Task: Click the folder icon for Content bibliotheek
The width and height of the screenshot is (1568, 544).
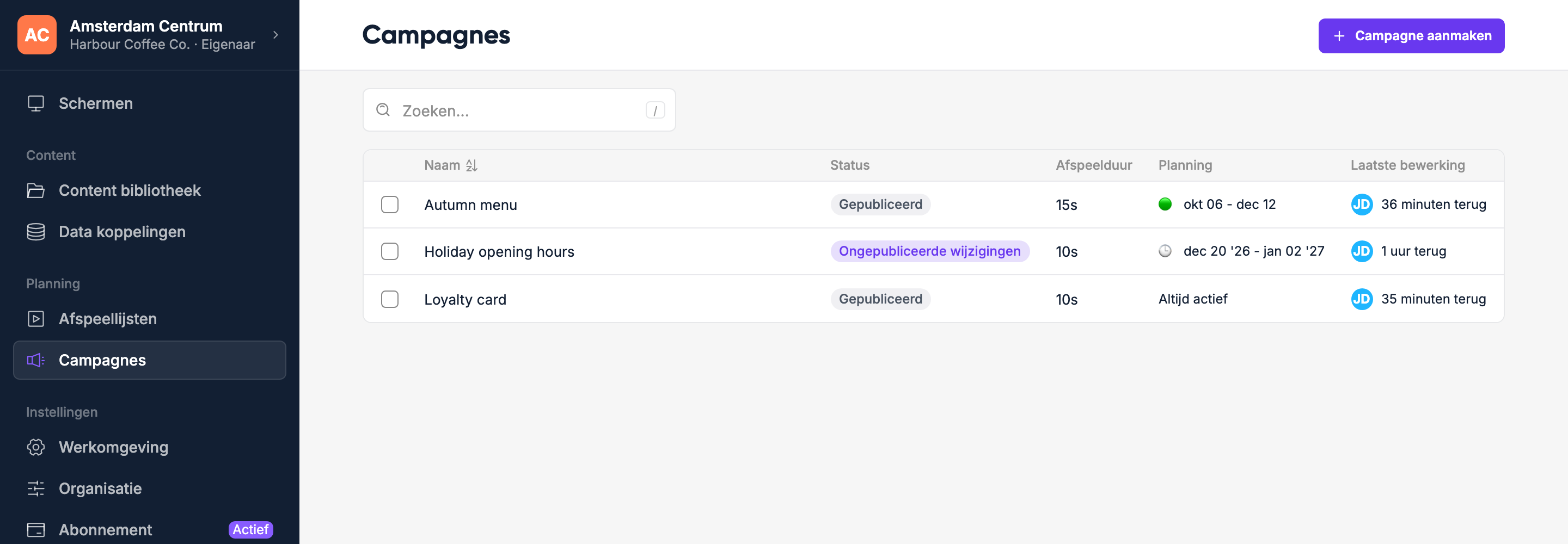Action: point(36,190)
